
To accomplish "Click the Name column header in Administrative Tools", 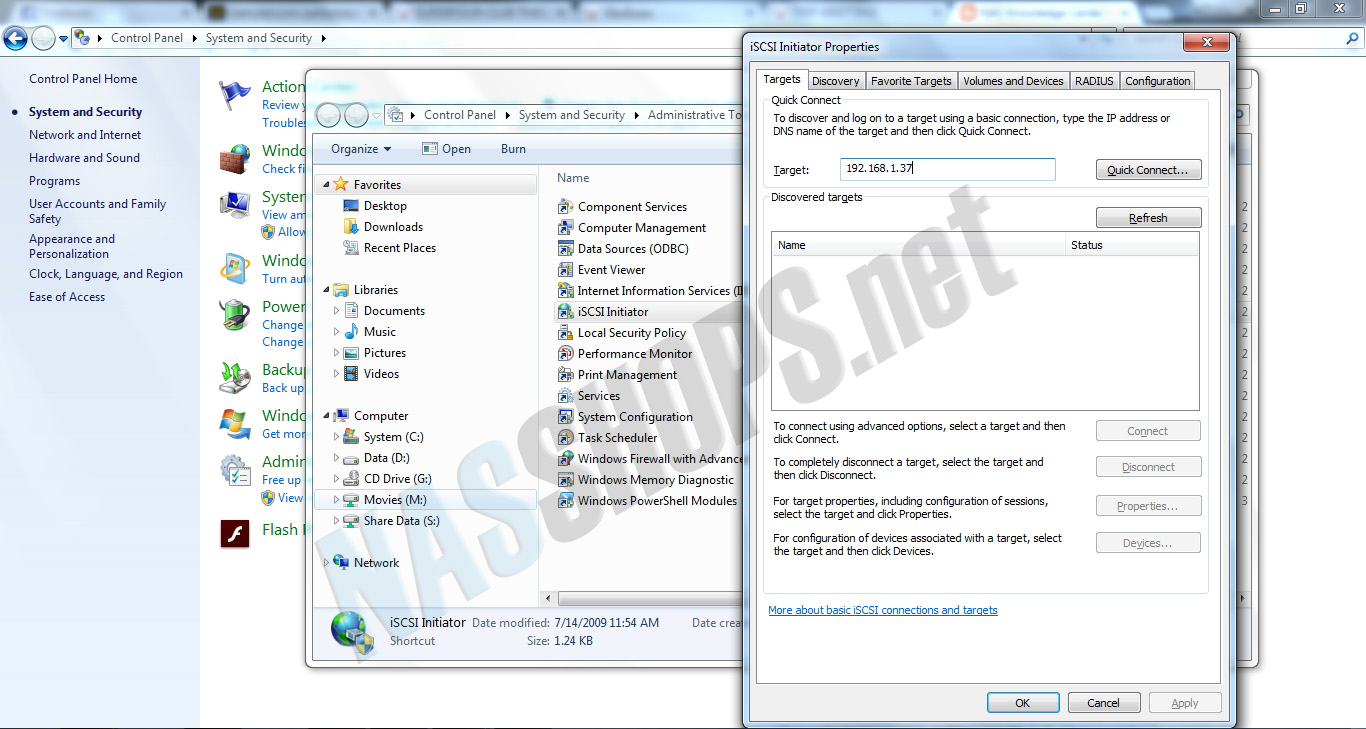I will coord(573,178).
